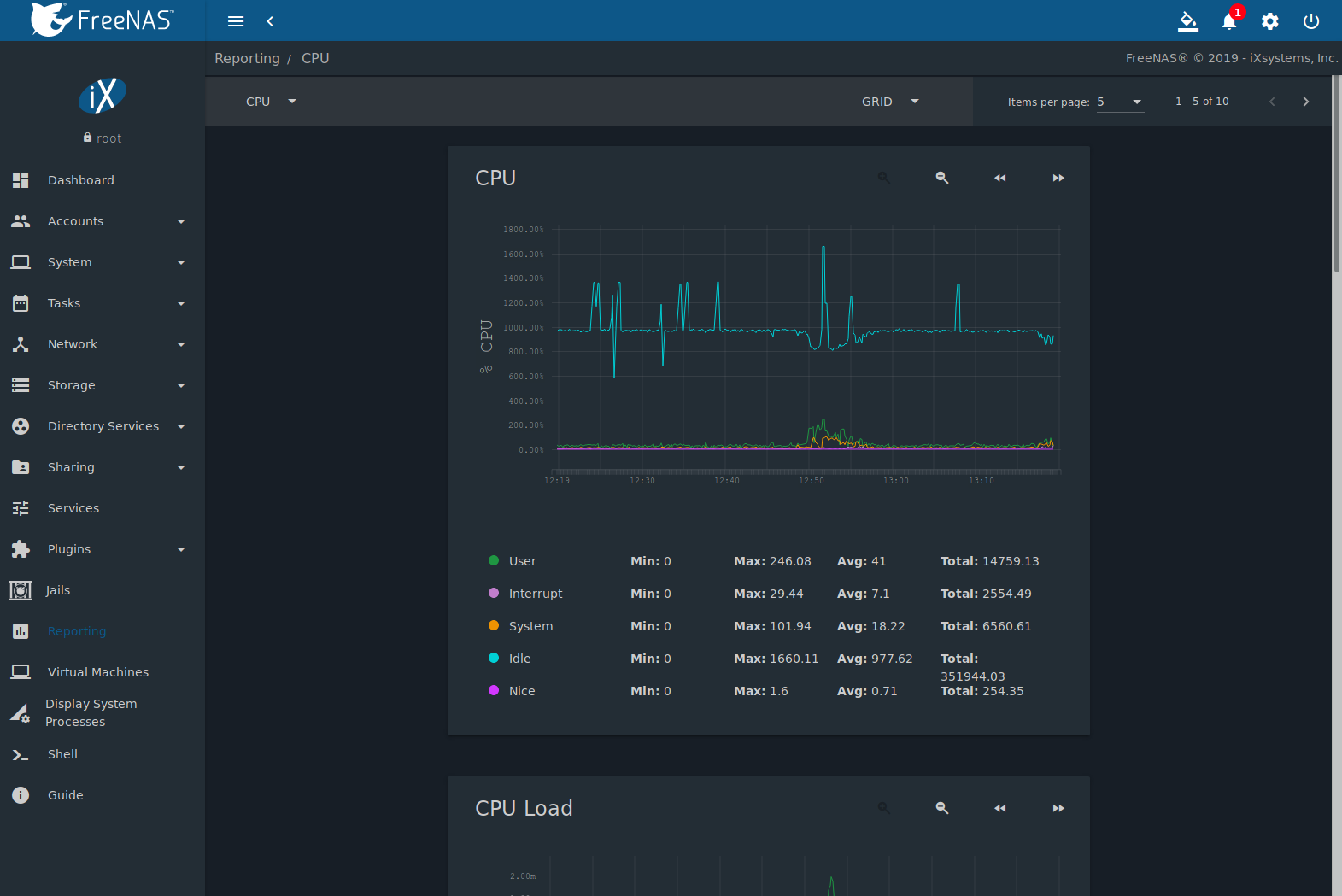Toggle the Idle series legend dot
The width and height of the screenshot is (1342, 896).
494,658
